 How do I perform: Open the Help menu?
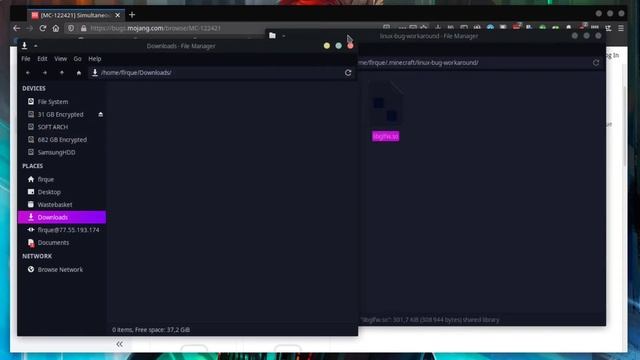click(95, 59)
